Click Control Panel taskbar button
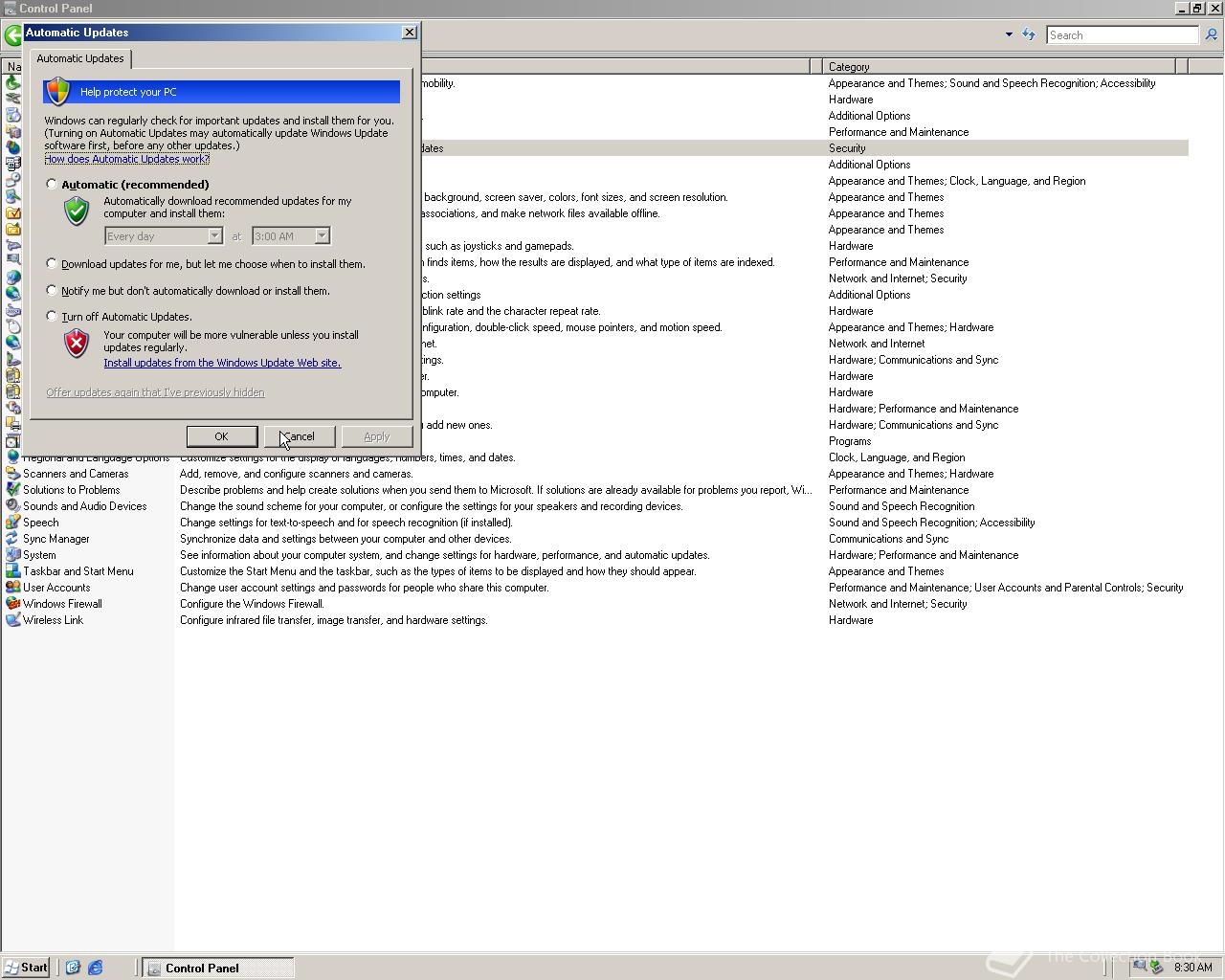The width and height of the screenshot is (1225, 980). point(218,968)
